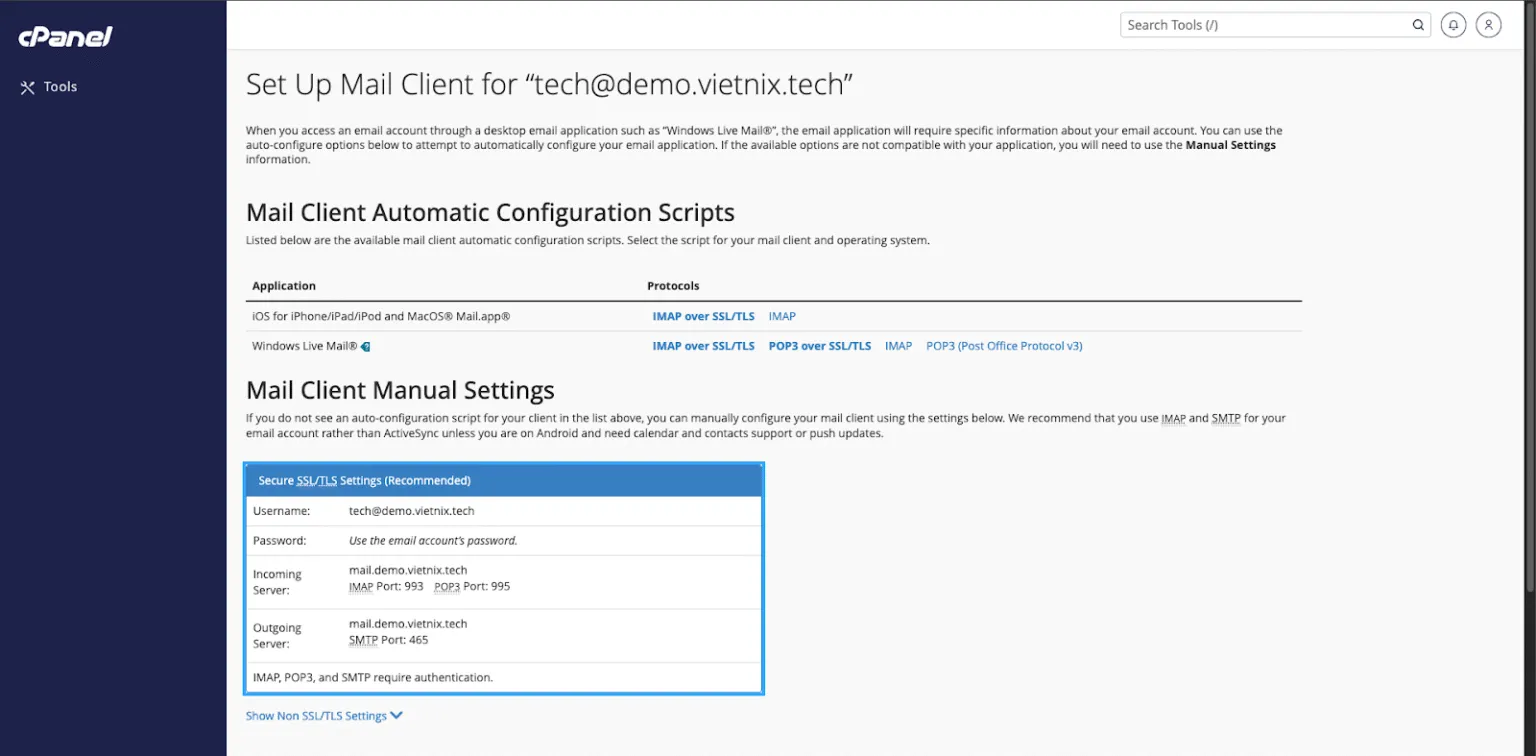1536x756 pixels.
Task: Open the user account icon
Action: 1489,24
